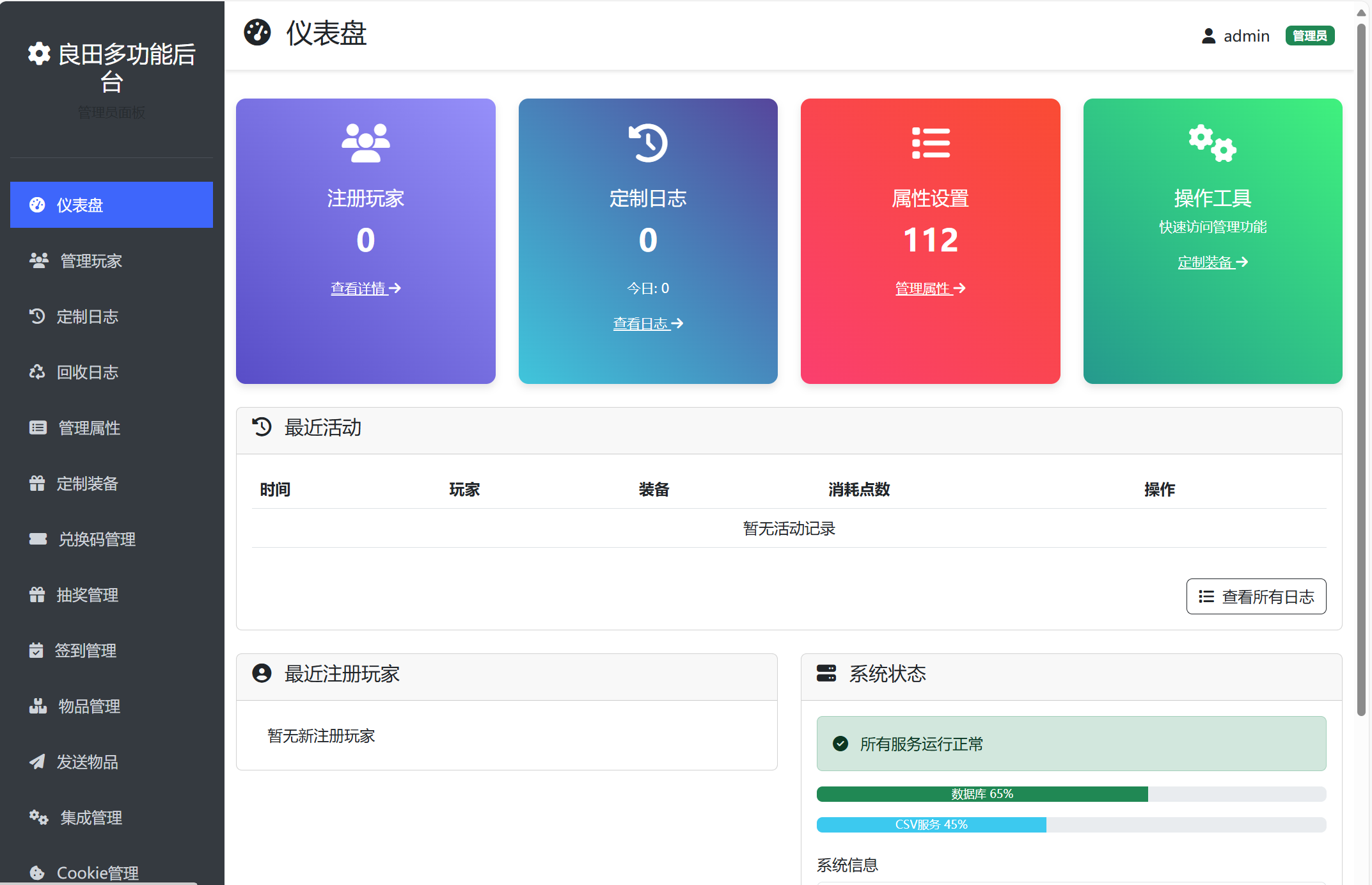Click the 数据库 65% progress bar
This screenshot has width=1372, height=885.
(x=982, y=794)
